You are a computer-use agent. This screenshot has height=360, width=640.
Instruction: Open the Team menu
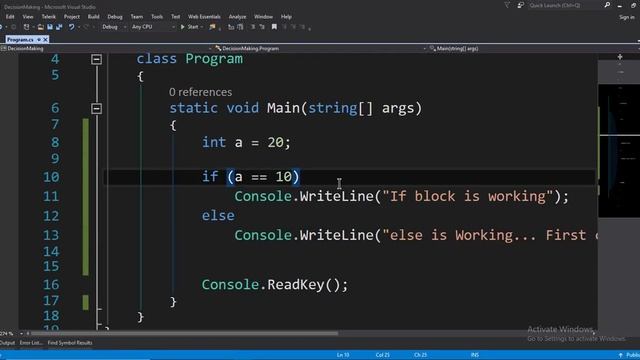click(137, 17)
